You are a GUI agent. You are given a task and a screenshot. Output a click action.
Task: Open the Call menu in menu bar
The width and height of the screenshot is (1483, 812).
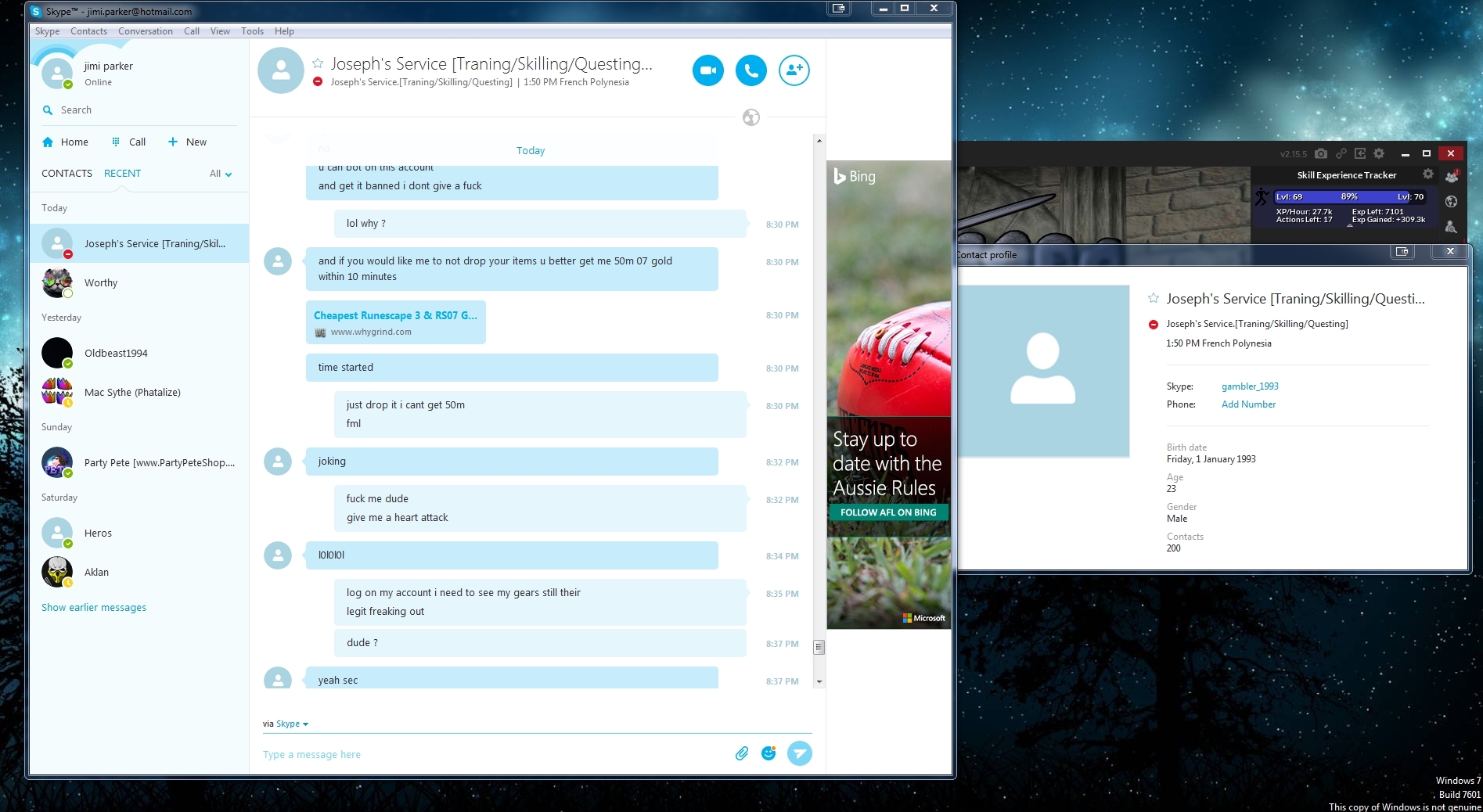[192, 31]
